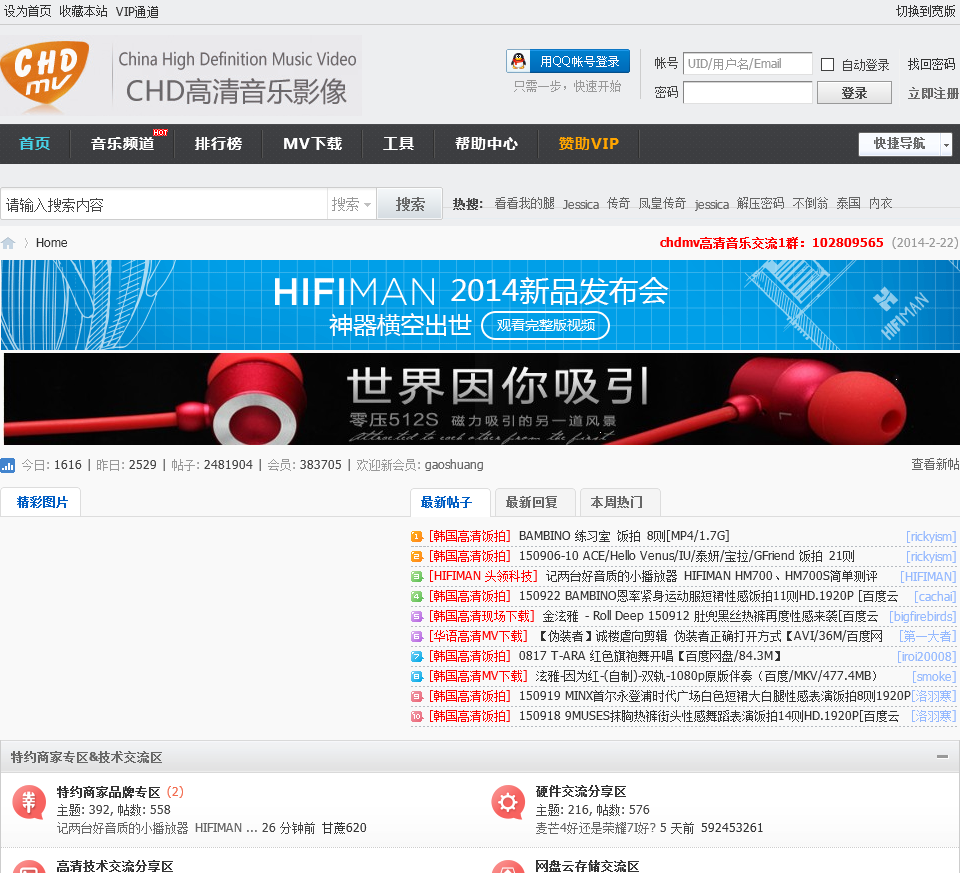Click 用QQ帐号登录 button
Screen dimensions: 960x873
click(568, 61)
